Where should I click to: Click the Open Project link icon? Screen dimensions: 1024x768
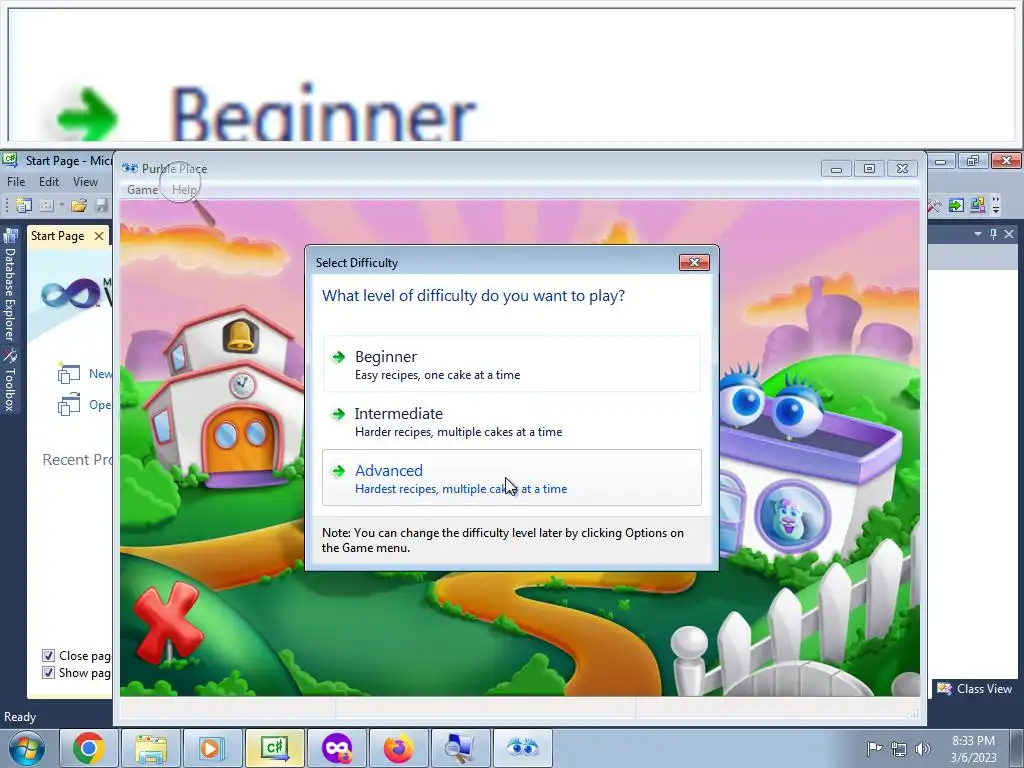pos(69,405)
